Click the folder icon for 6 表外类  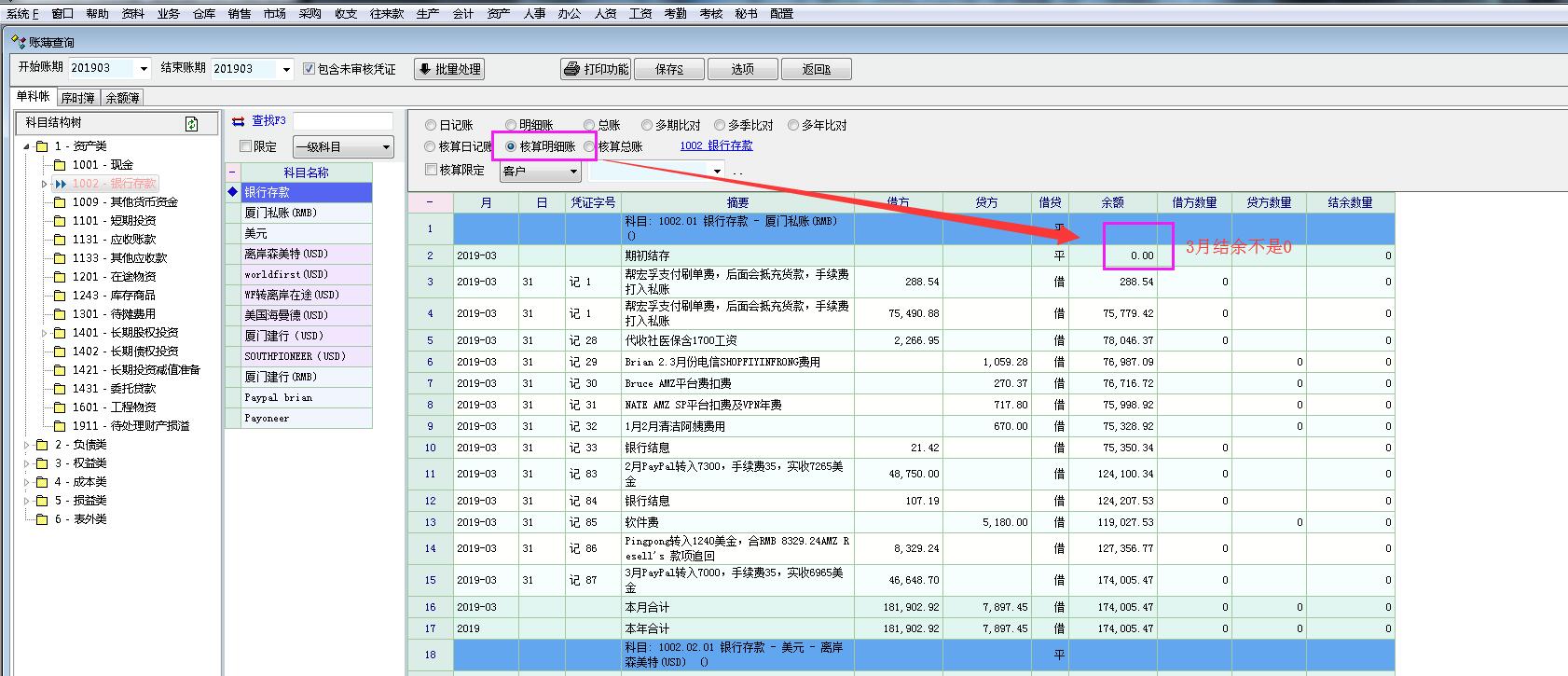click(41, 519)
